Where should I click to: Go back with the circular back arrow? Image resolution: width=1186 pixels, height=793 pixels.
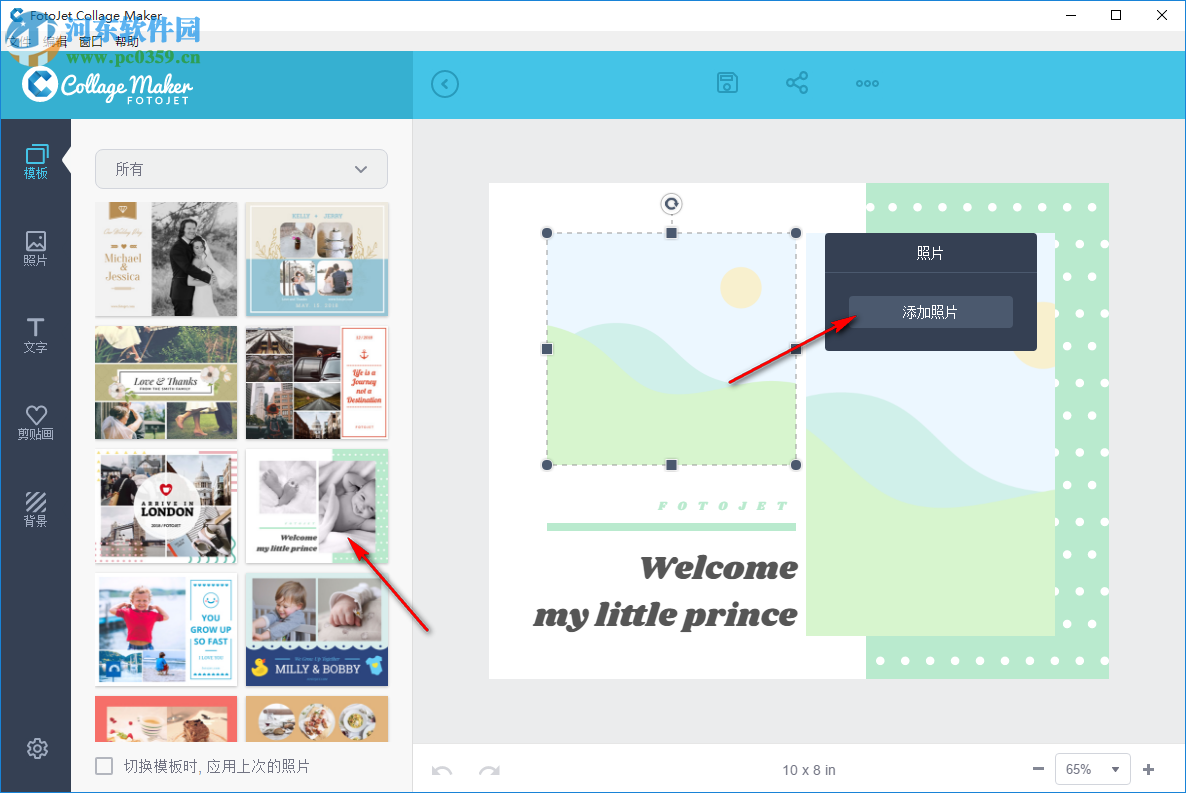coord(445,83)
